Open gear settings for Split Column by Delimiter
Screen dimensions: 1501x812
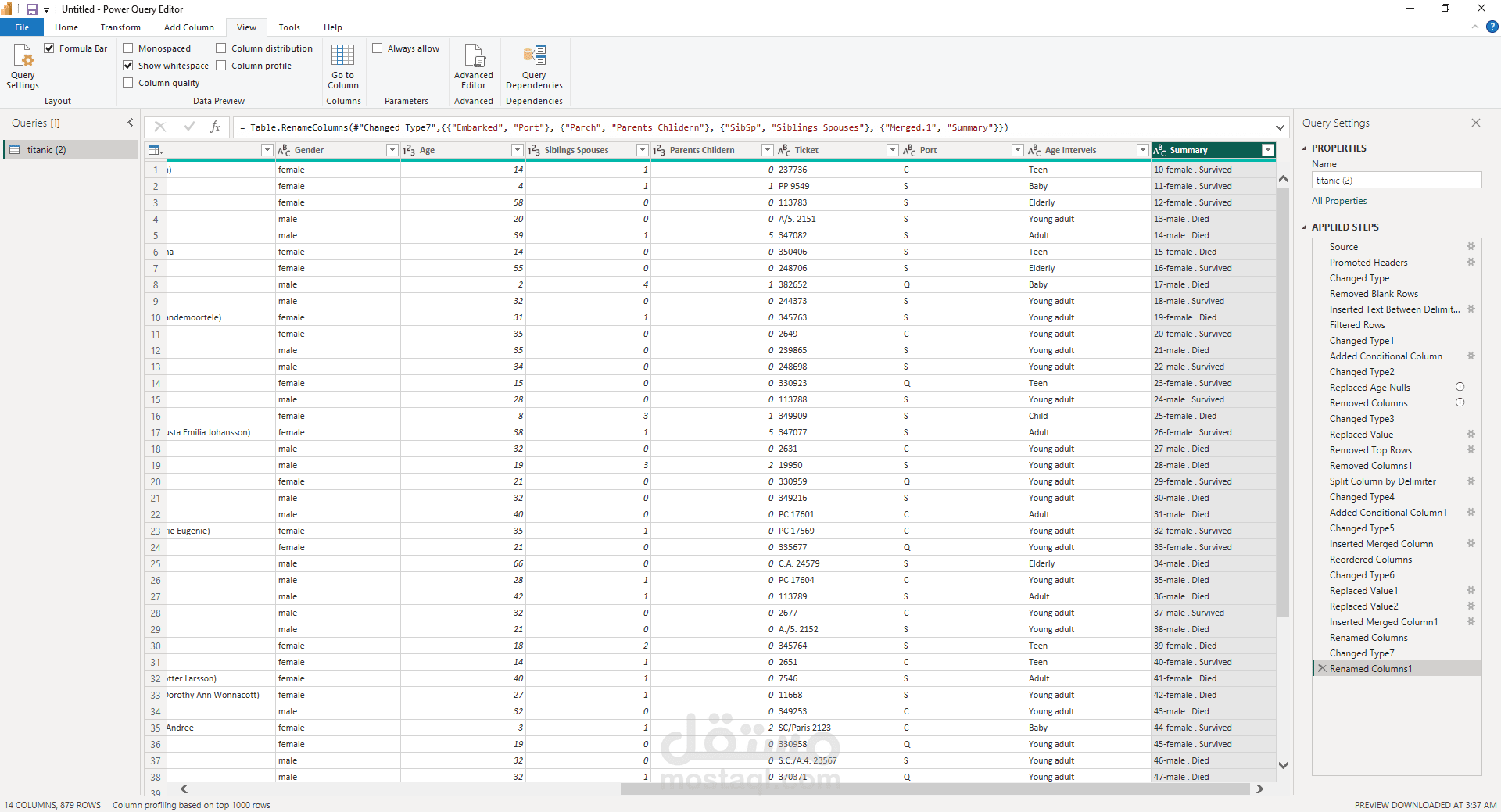[1471, 481]
